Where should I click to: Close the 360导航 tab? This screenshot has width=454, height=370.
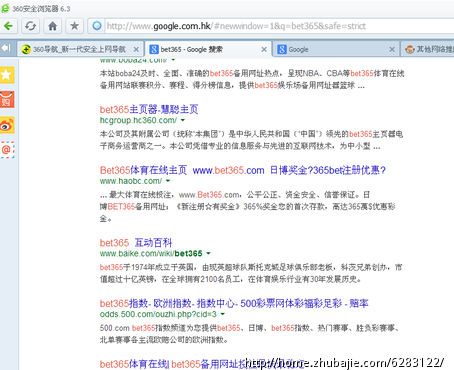point(136,49)
